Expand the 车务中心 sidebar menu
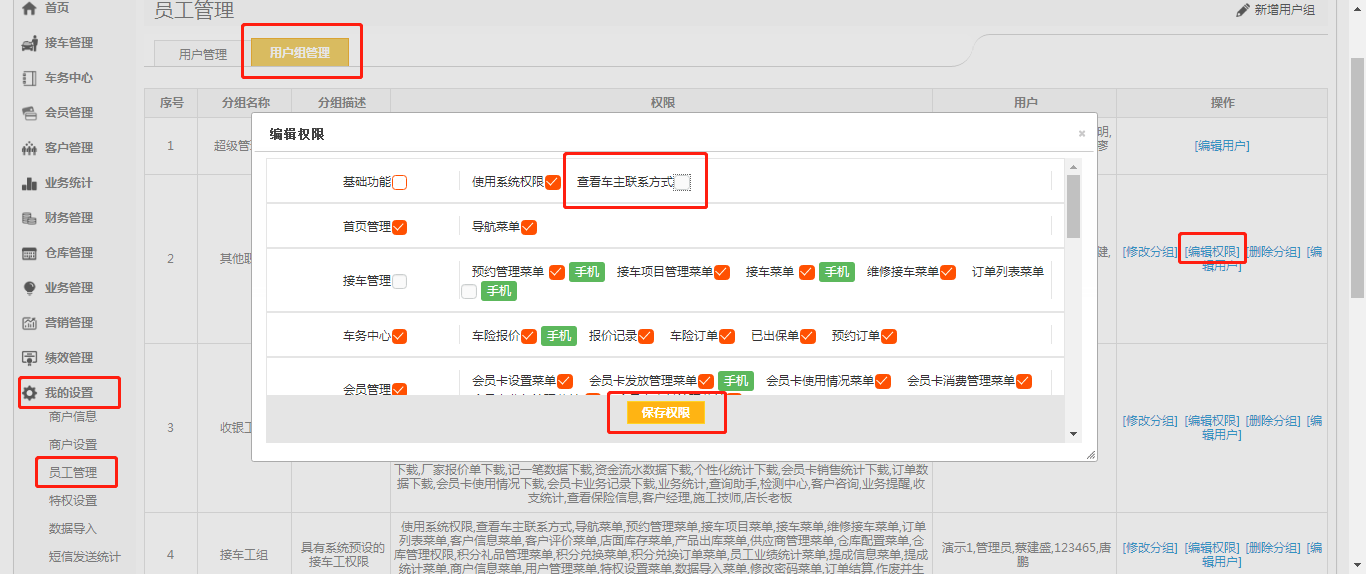 coord(68,78)
